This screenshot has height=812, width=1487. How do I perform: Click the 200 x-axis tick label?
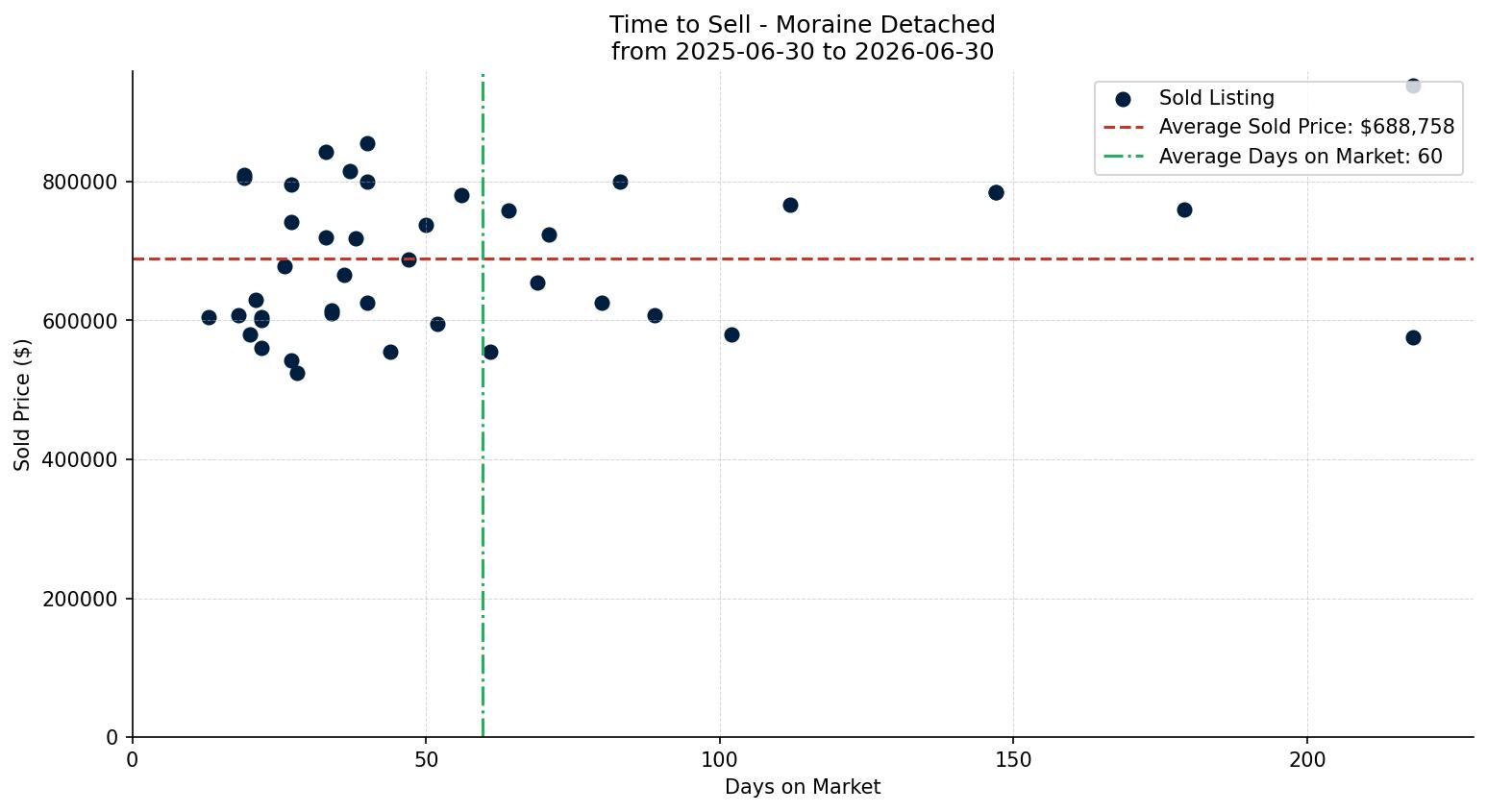(x=1307, y=760)
